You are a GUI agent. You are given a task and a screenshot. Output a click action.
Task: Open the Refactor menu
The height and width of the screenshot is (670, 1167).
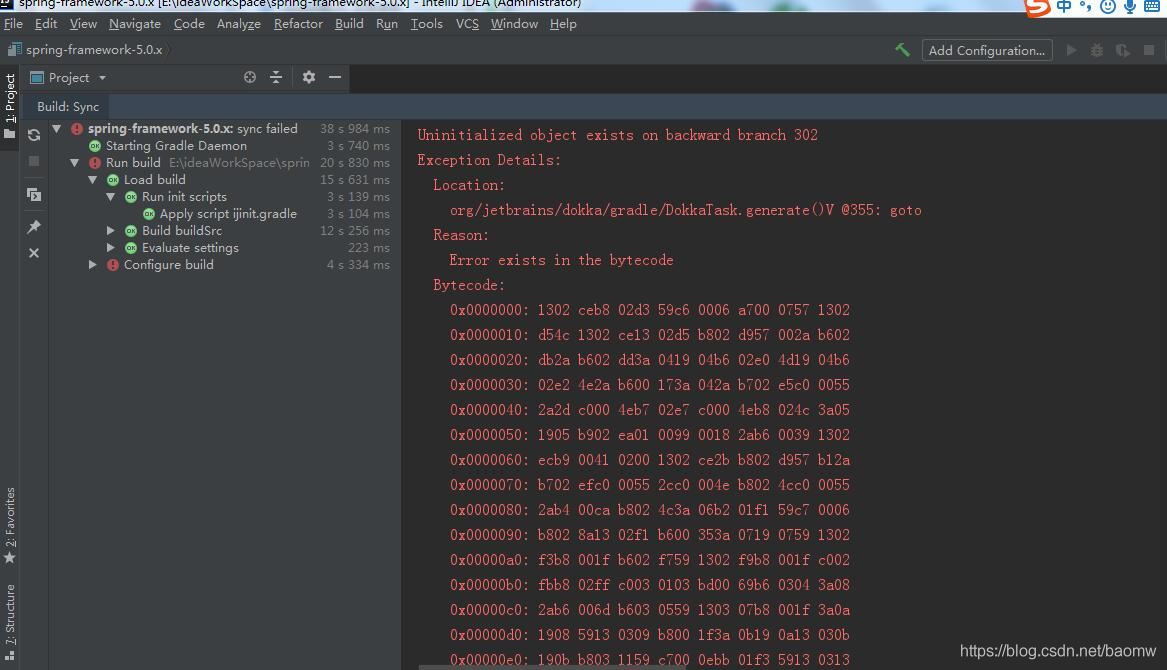(x=298, y=24)
